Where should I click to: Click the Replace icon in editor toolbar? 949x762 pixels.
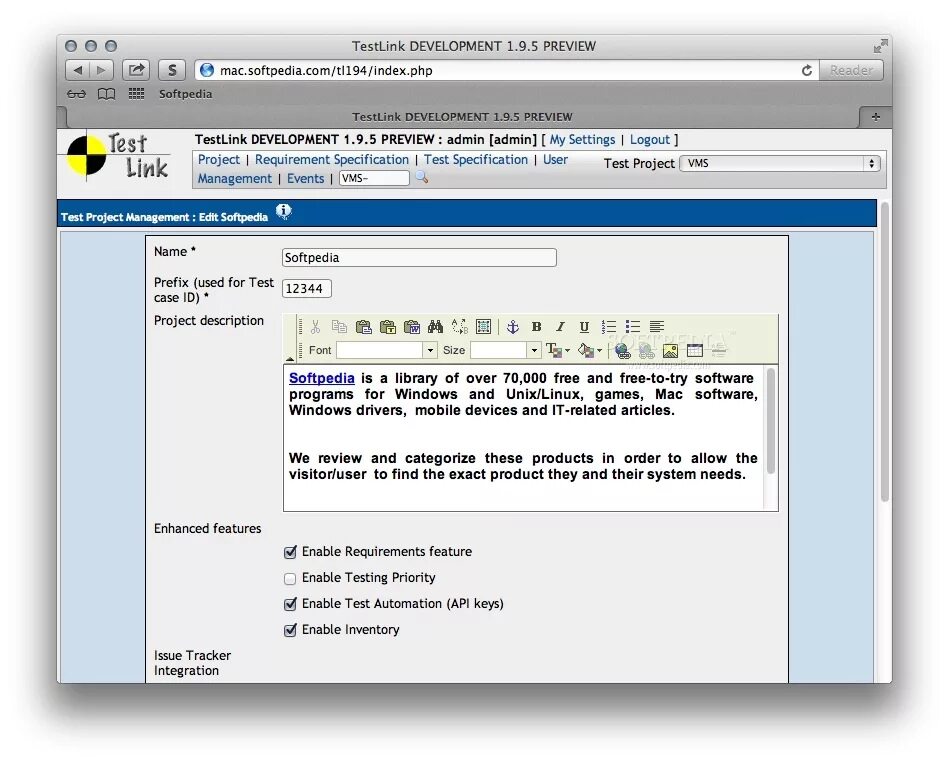[459, 327]
